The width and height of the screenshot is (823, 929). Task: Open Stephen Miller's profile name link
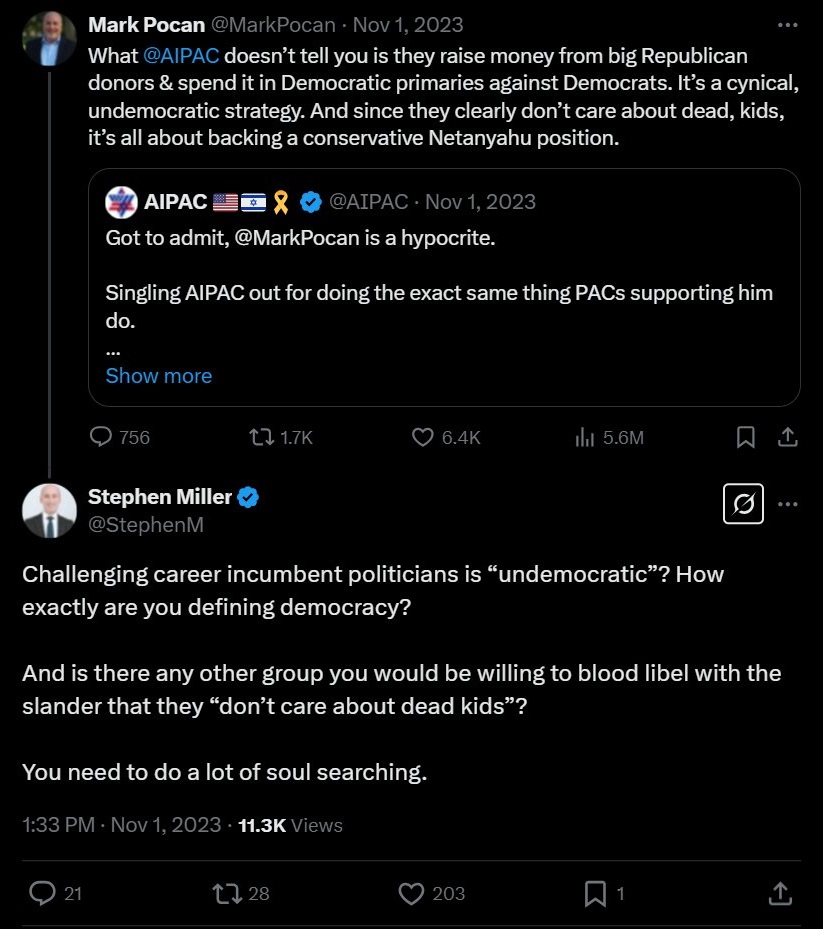tap(160, 497)
